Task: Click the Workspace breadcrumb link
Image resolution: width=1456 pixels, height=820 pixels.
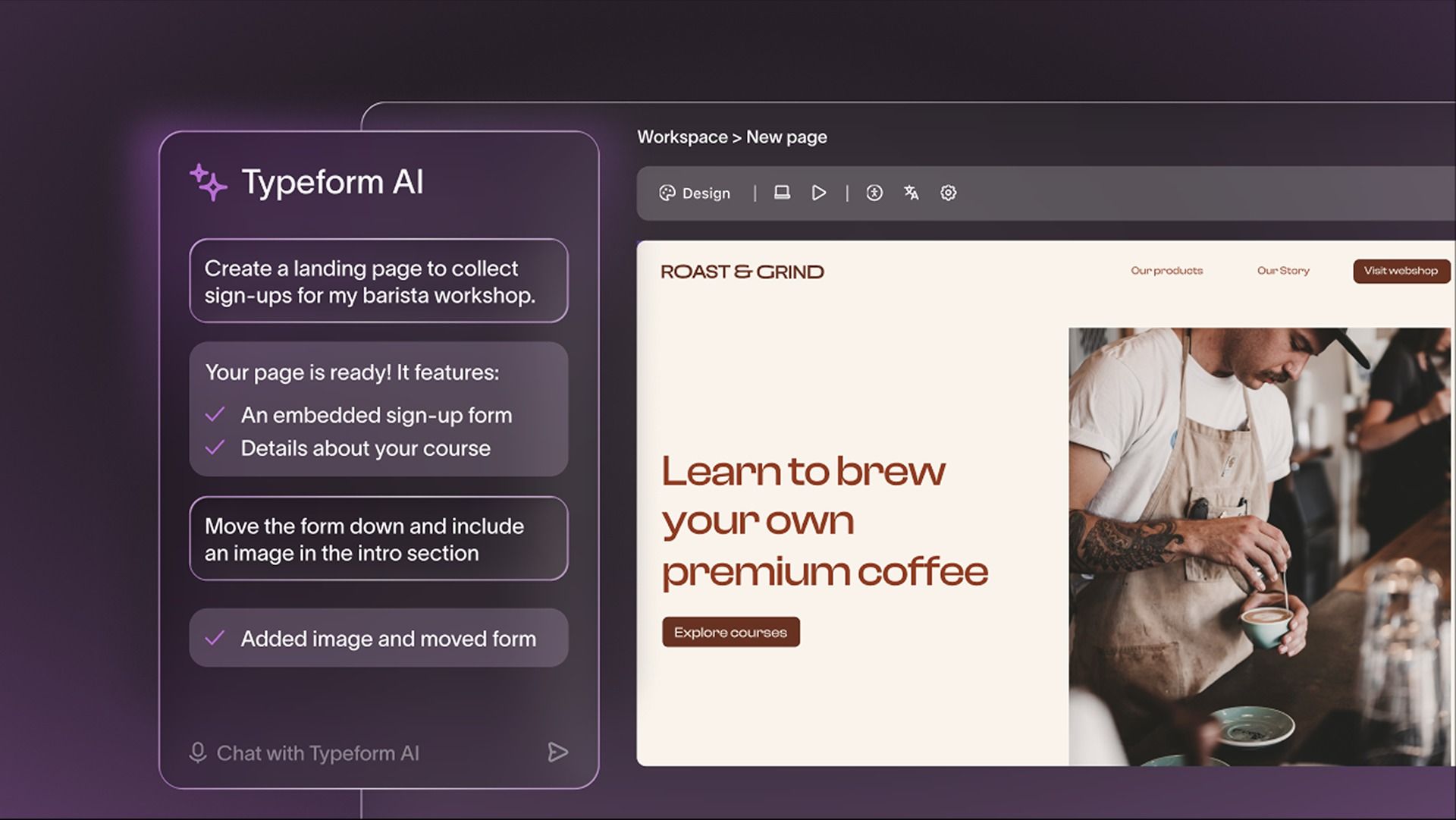Action: [x=682, y=137]
